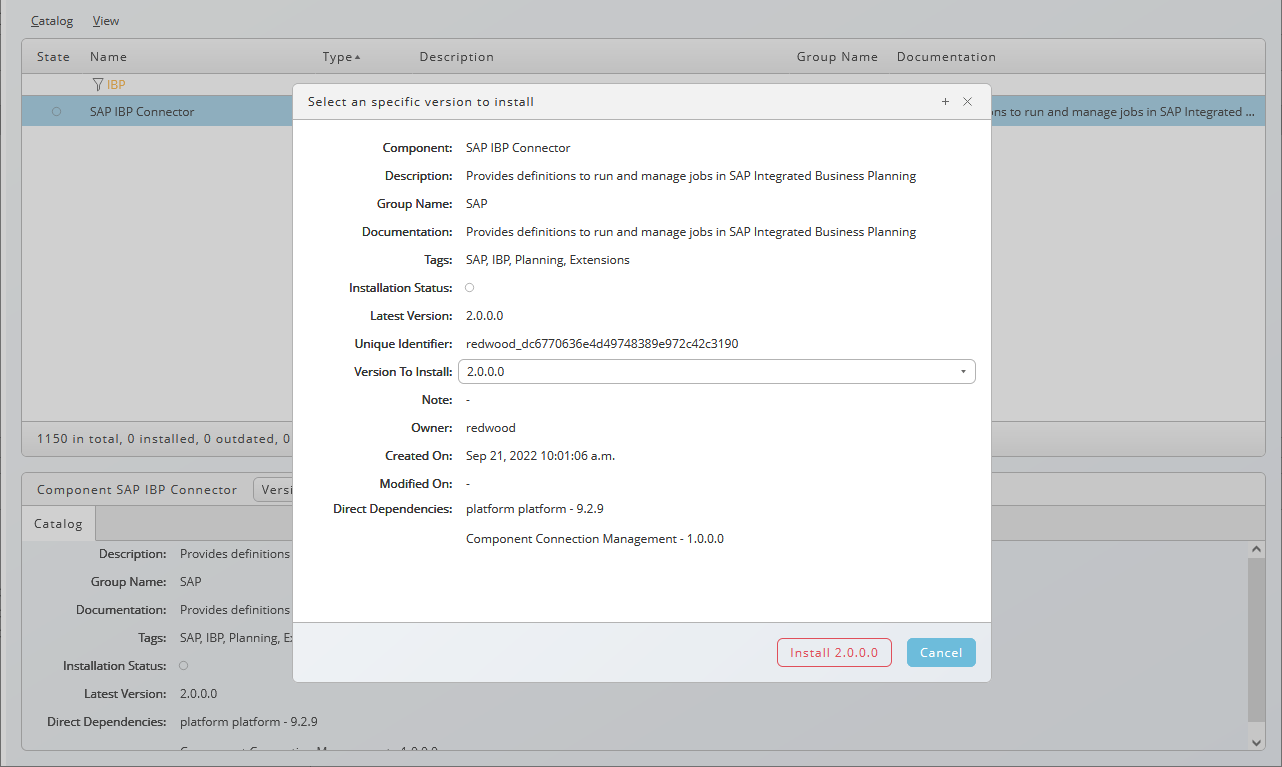Click the Group Name column header
This screenshot has height=767, width=1282.
(837, 57)
